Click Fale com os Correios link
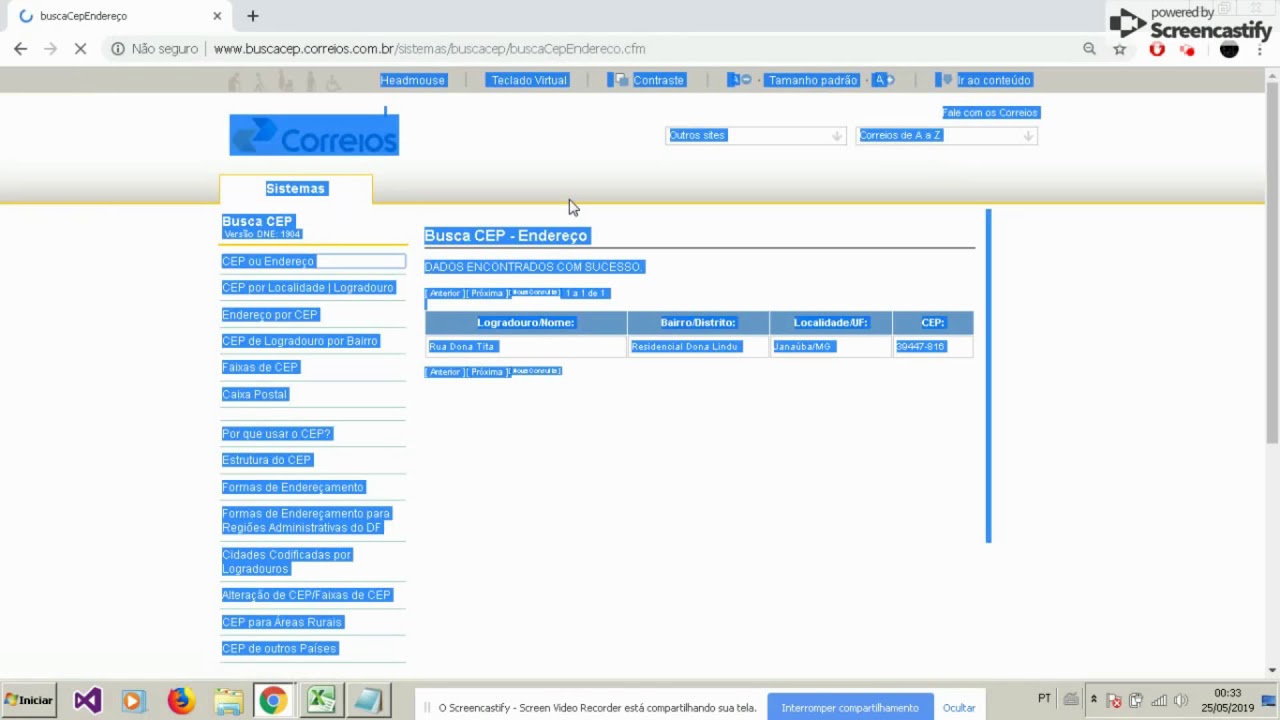The width and height of the screenshot is (1280, 720). pos(990,113)
